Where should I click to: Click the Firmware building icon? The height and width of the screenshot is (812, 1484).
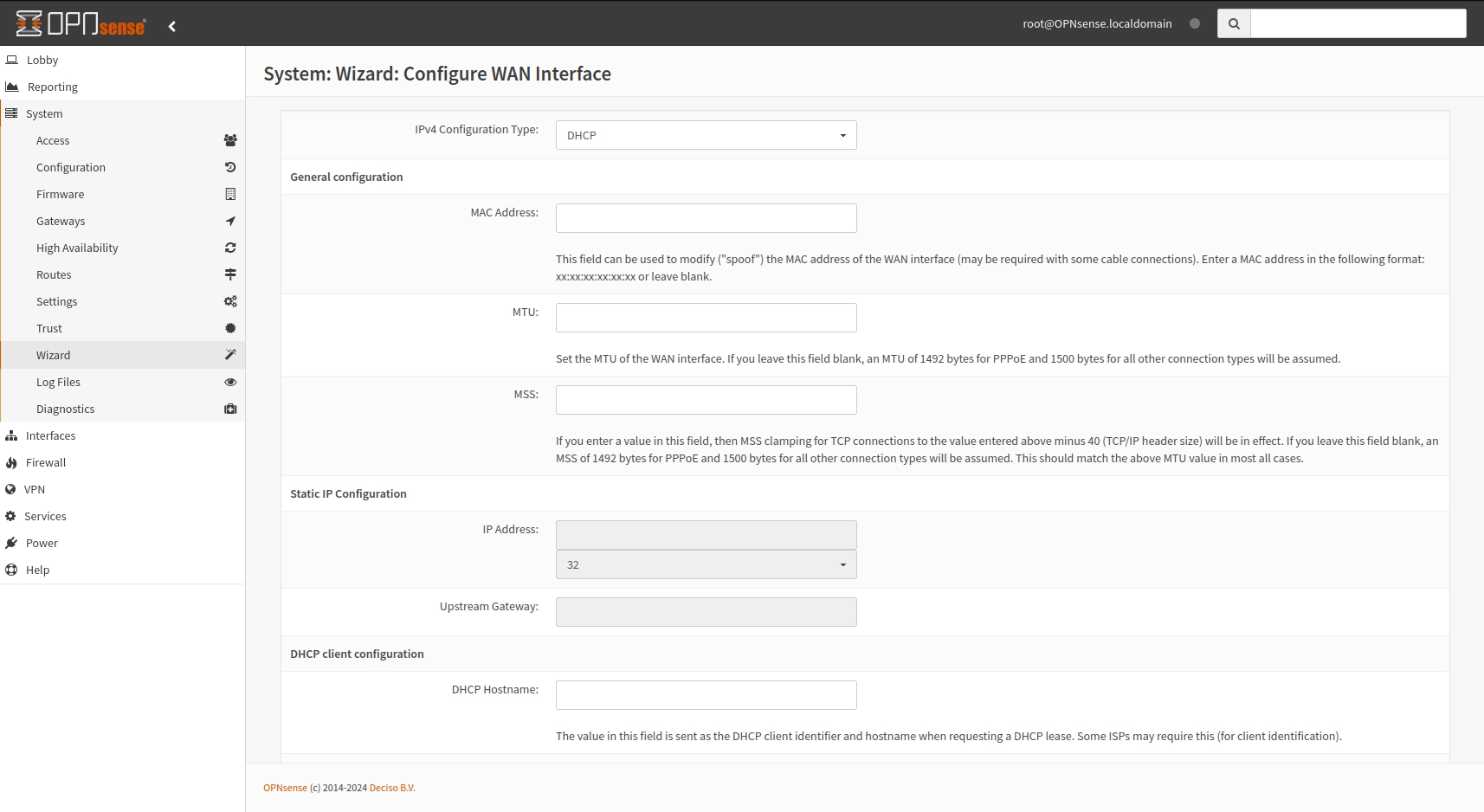[230, 194]
